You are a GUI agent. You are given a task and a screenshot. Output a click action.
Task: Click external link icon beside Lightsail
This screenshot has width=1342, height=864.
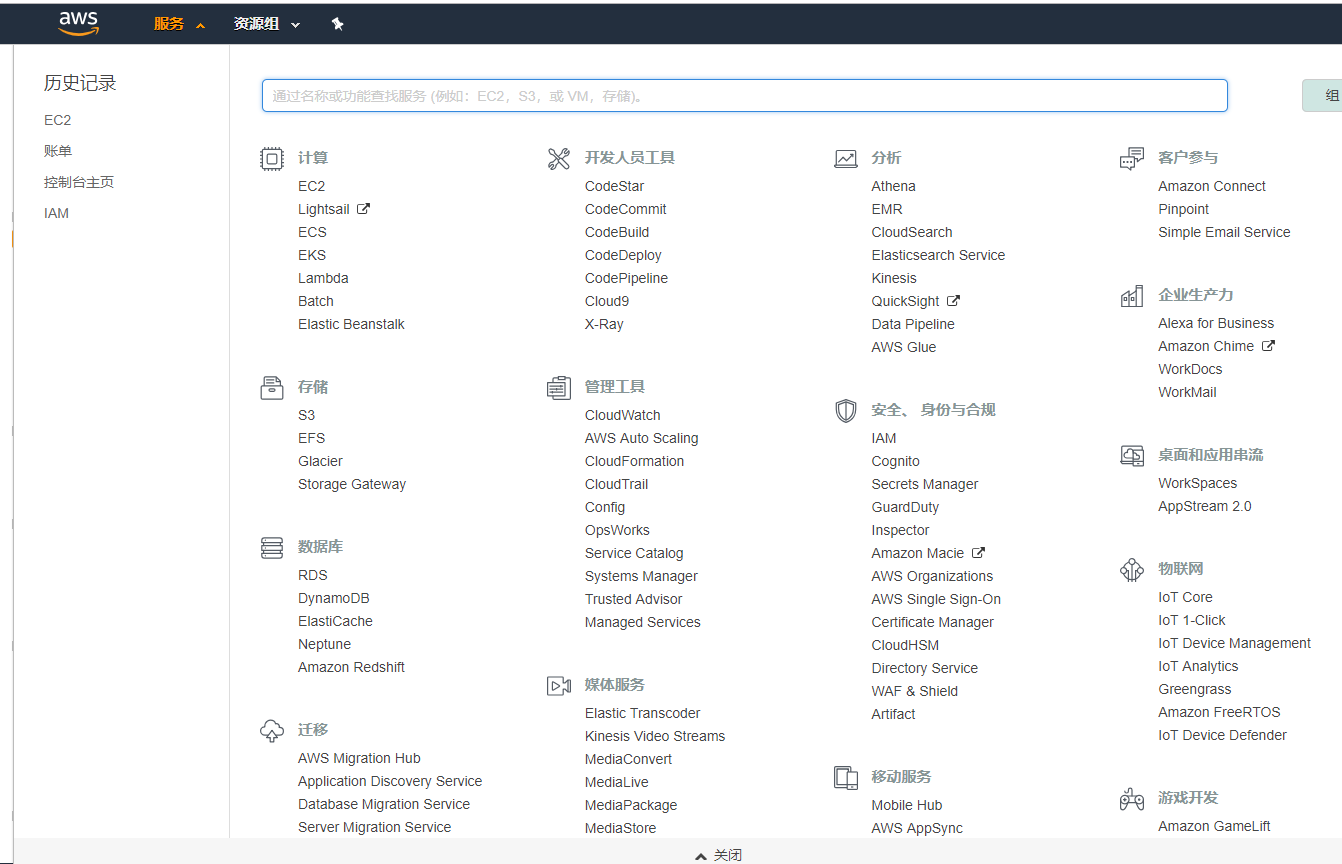(364, 209)
